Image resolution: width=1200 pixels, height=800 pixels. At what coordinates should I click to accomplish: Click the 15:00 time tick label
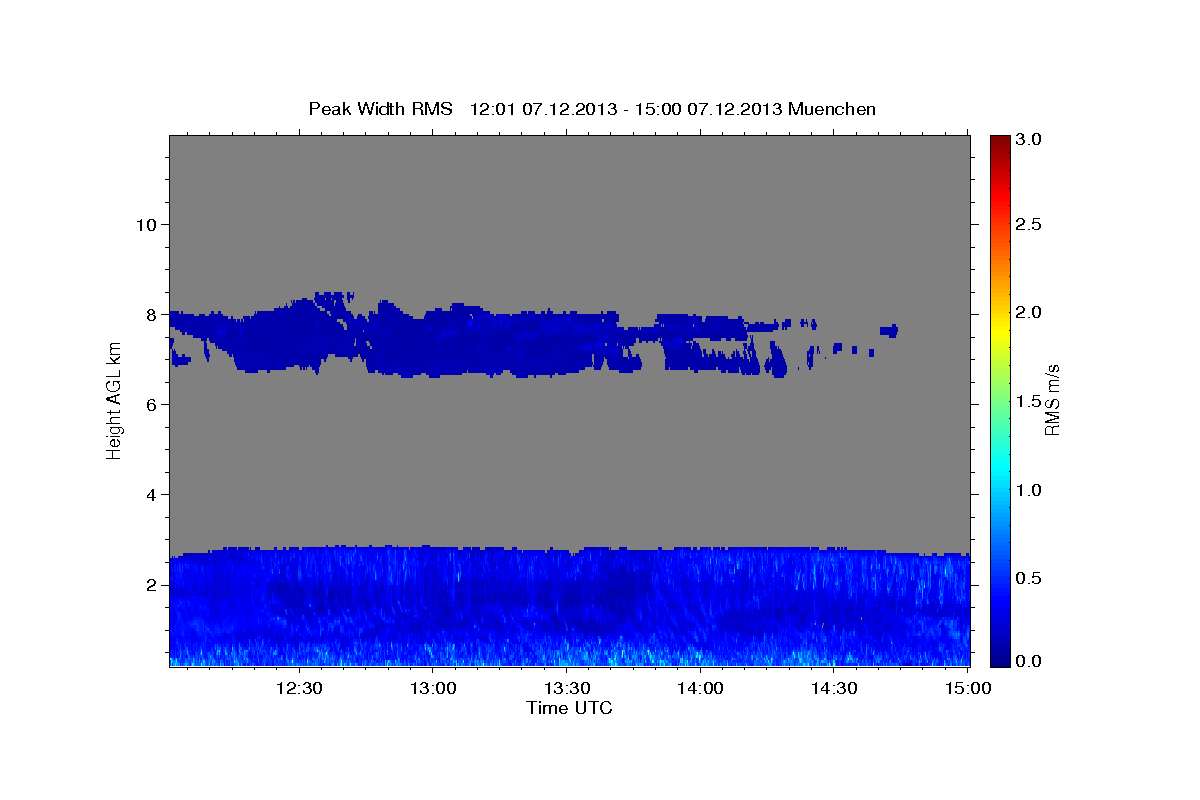968,689
